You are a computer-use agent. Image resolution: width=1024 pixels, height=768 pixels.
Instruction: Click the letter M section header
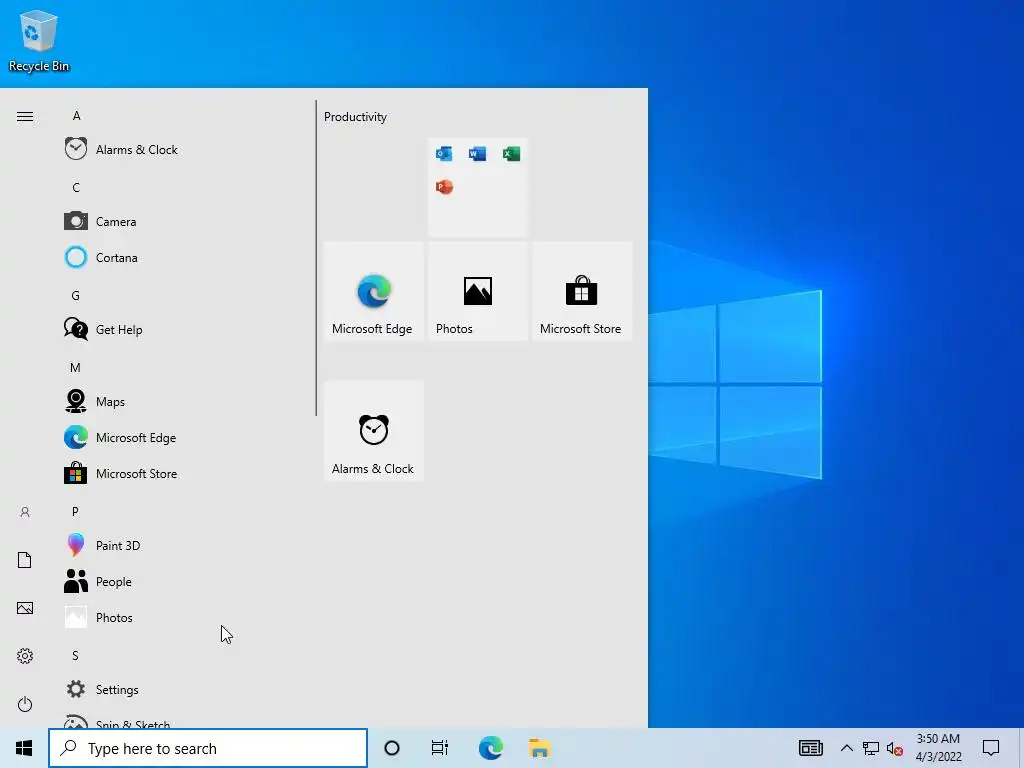(x=75, y=368)
